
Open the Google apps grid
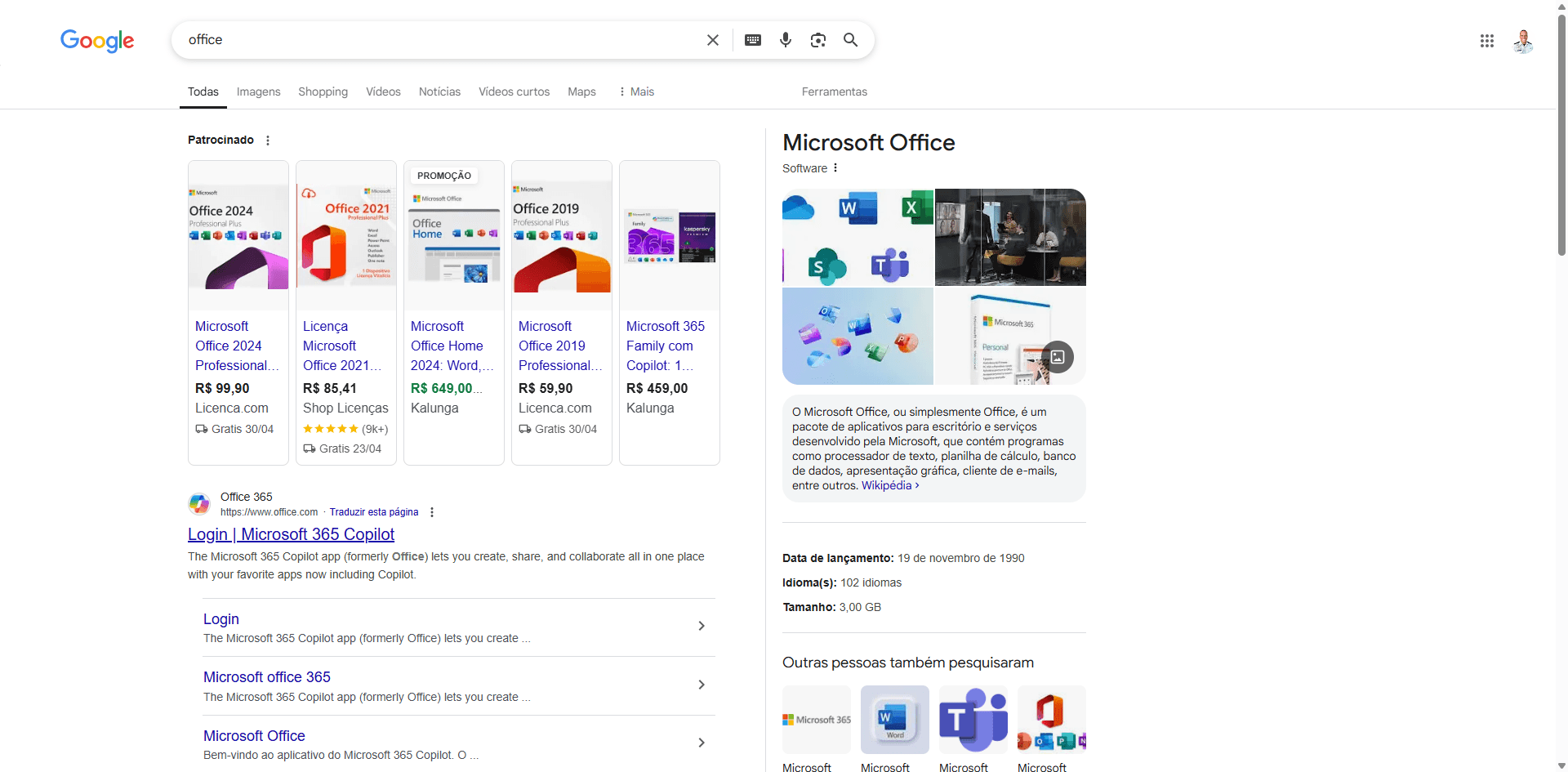tap(1487, 41)
